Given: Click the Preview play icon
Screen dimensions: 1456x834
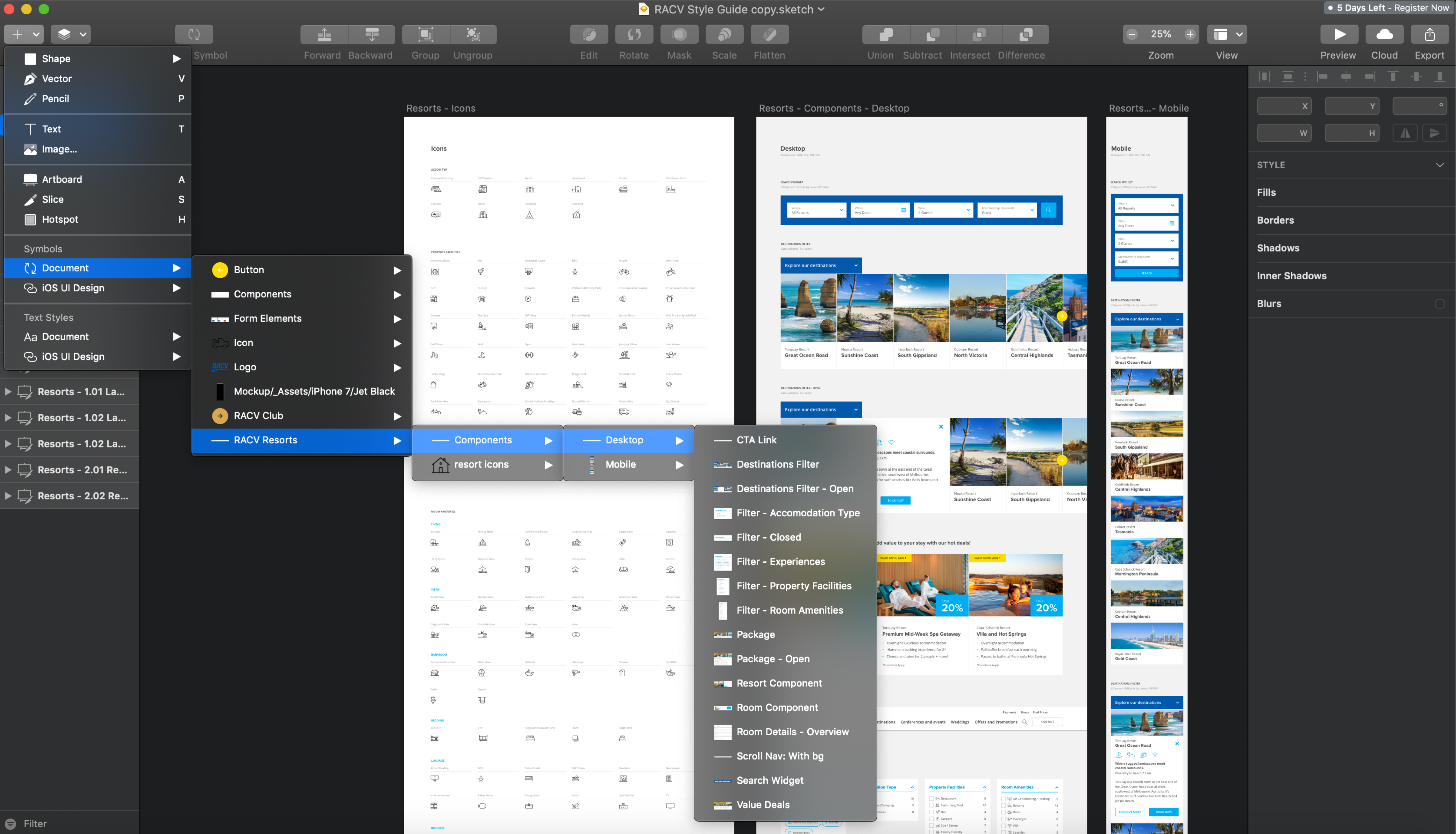Looking at the screenshot, I should pos(1339,34).
